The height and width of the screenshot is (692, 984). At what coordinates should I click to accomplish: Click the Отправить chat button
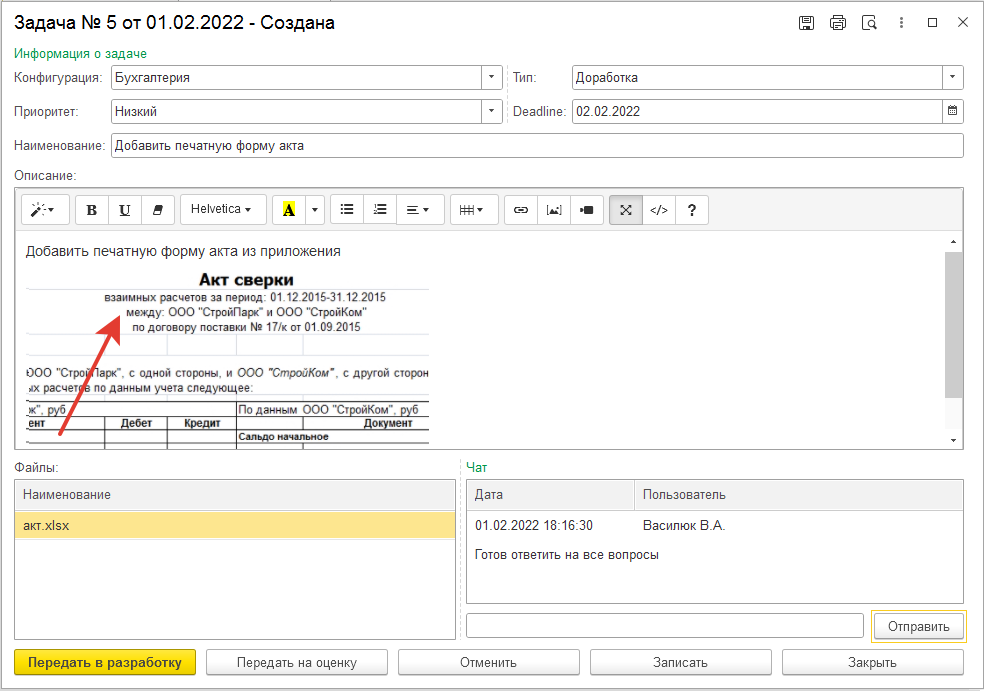[x=918, y=626]
